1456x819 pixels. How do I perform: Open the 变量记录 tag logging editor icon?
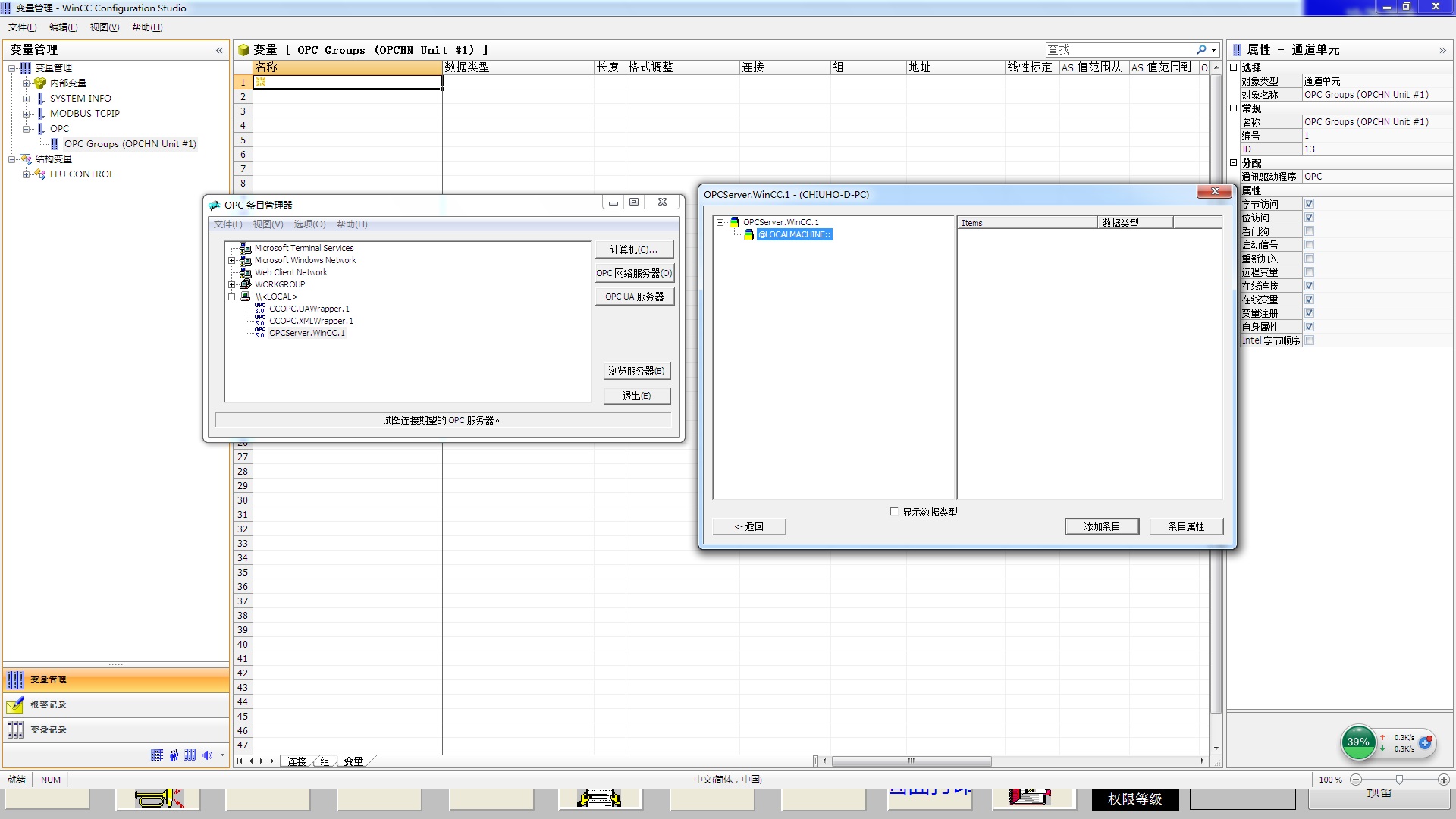(15, 730)
